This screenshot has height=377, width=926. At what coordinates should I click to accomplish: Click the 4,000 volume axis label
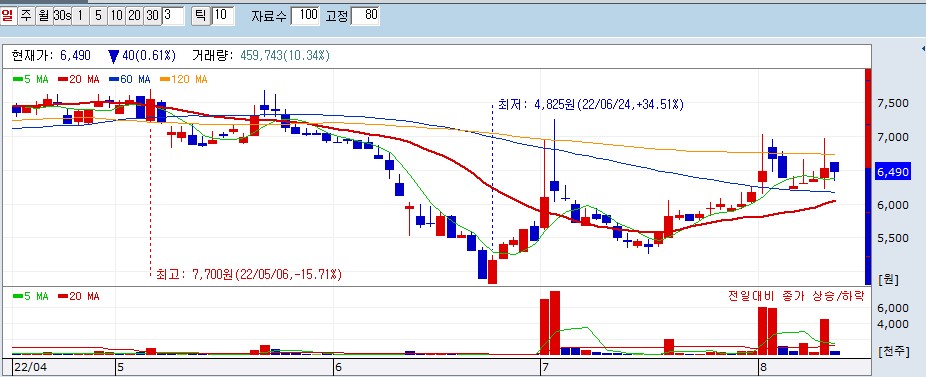point(893,324)
